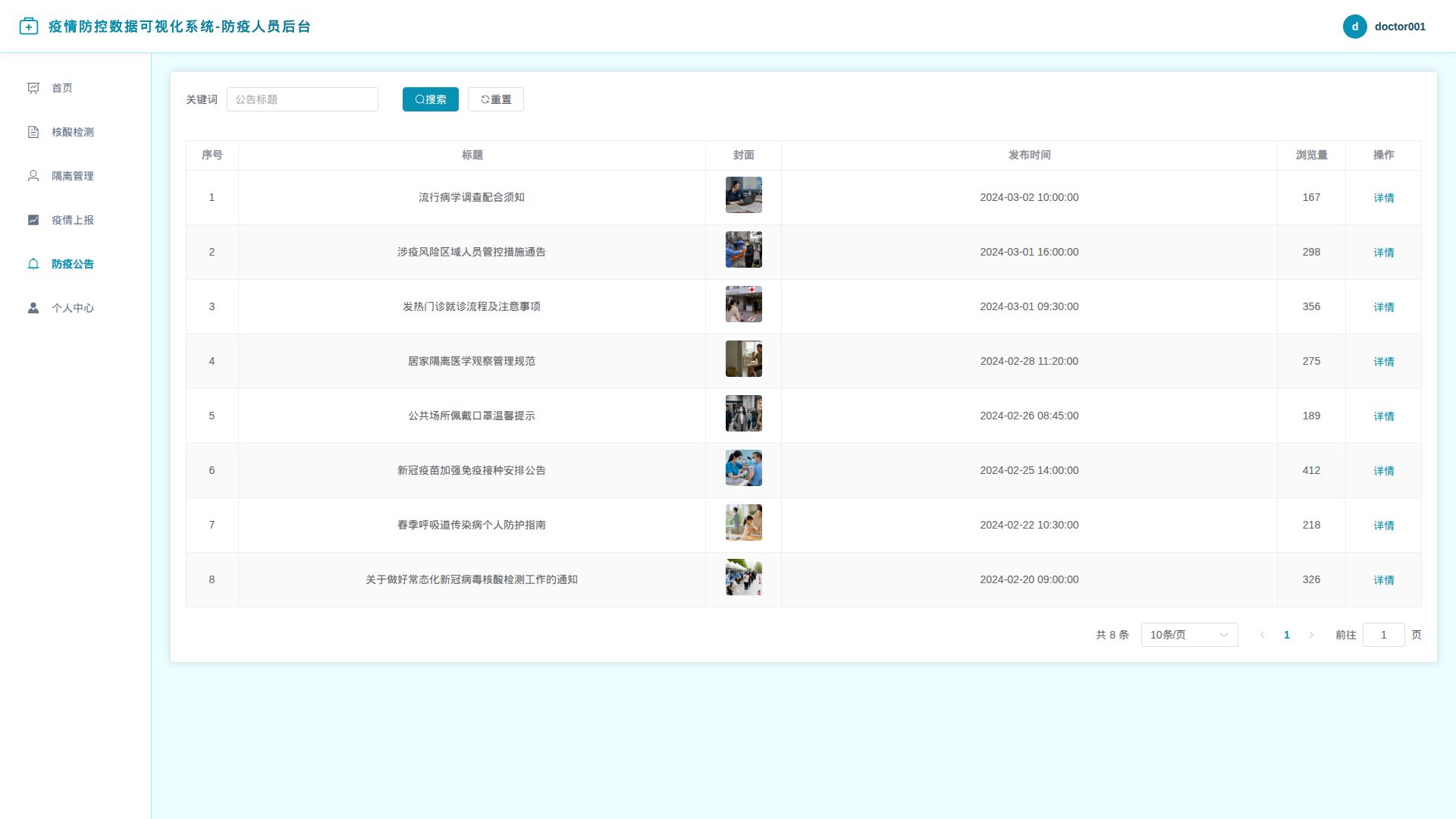Viewport: 1456px width, 819px height.
Task: Click the system title 疫情防控数据可视化系统-防疫人员后台
Action: click(x=180, y=27)
